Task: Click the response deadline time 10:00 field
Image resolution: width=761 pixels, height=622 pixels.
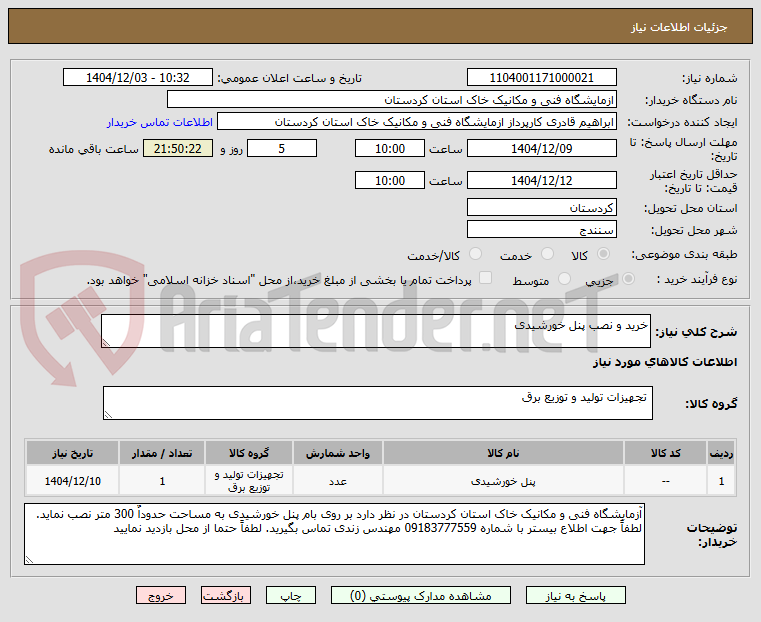Action: pos(390,148)
